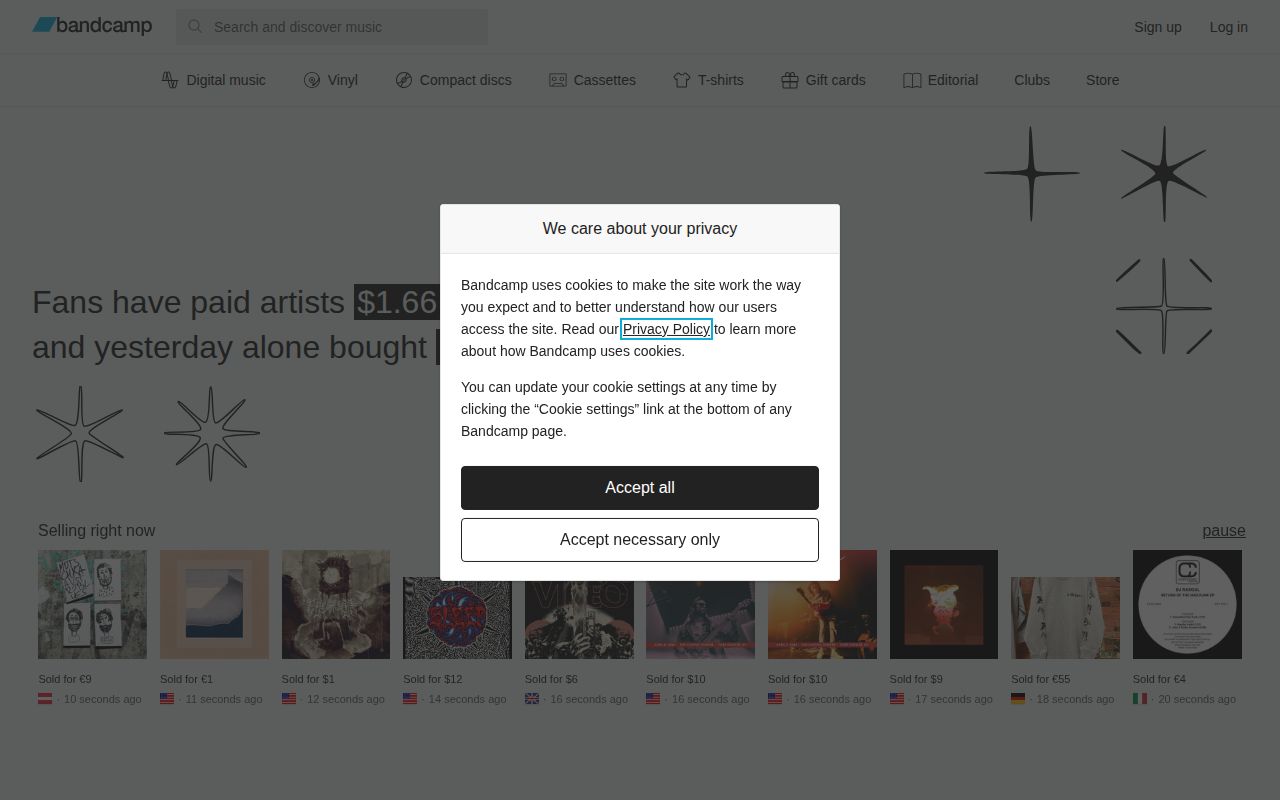1280x800 pixels.
Task: Click the Cassettes tape icon
Action: [557, 79]
